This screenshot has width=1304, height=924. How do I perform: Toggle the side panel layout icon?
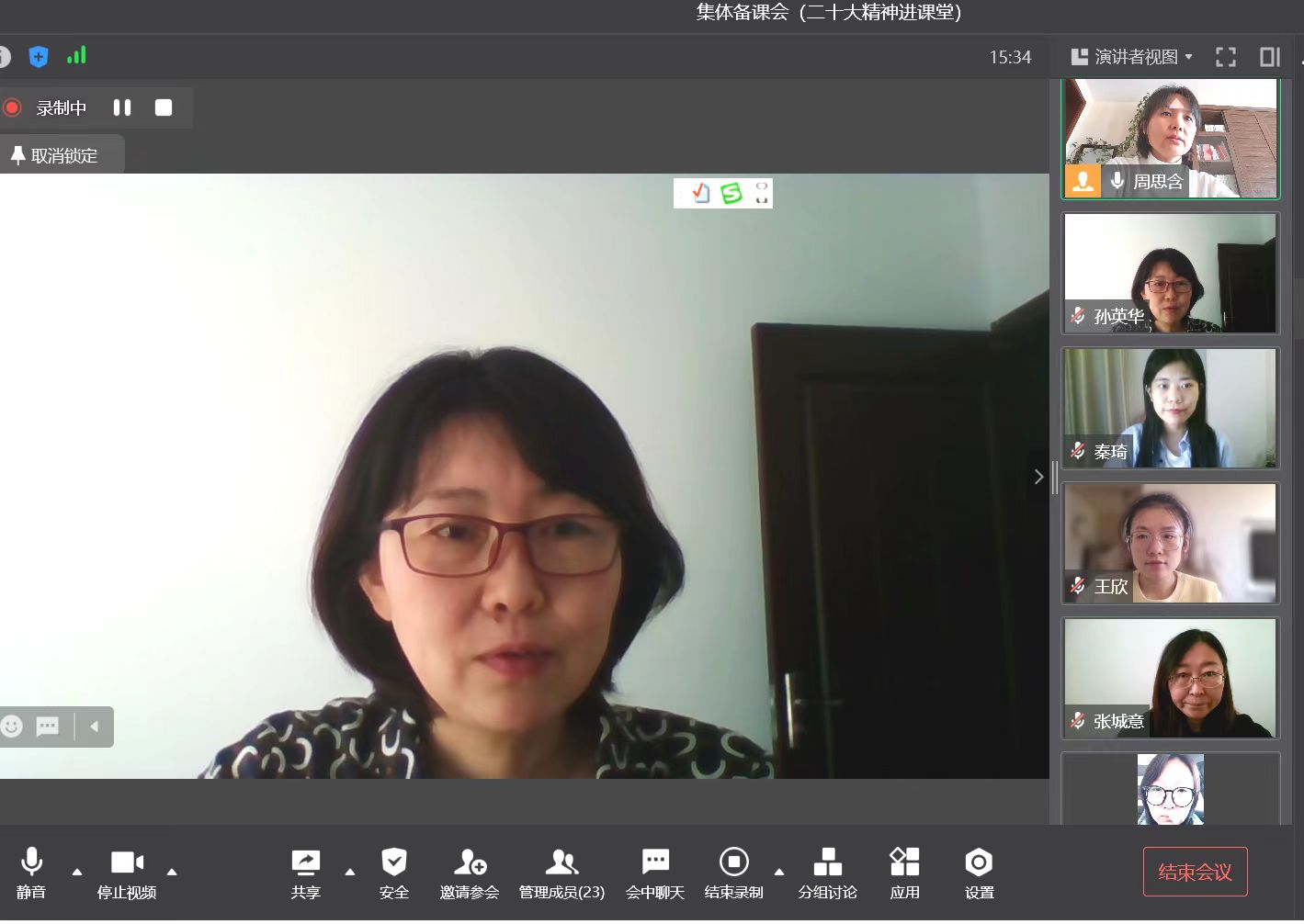click(x=1270, y=57)
